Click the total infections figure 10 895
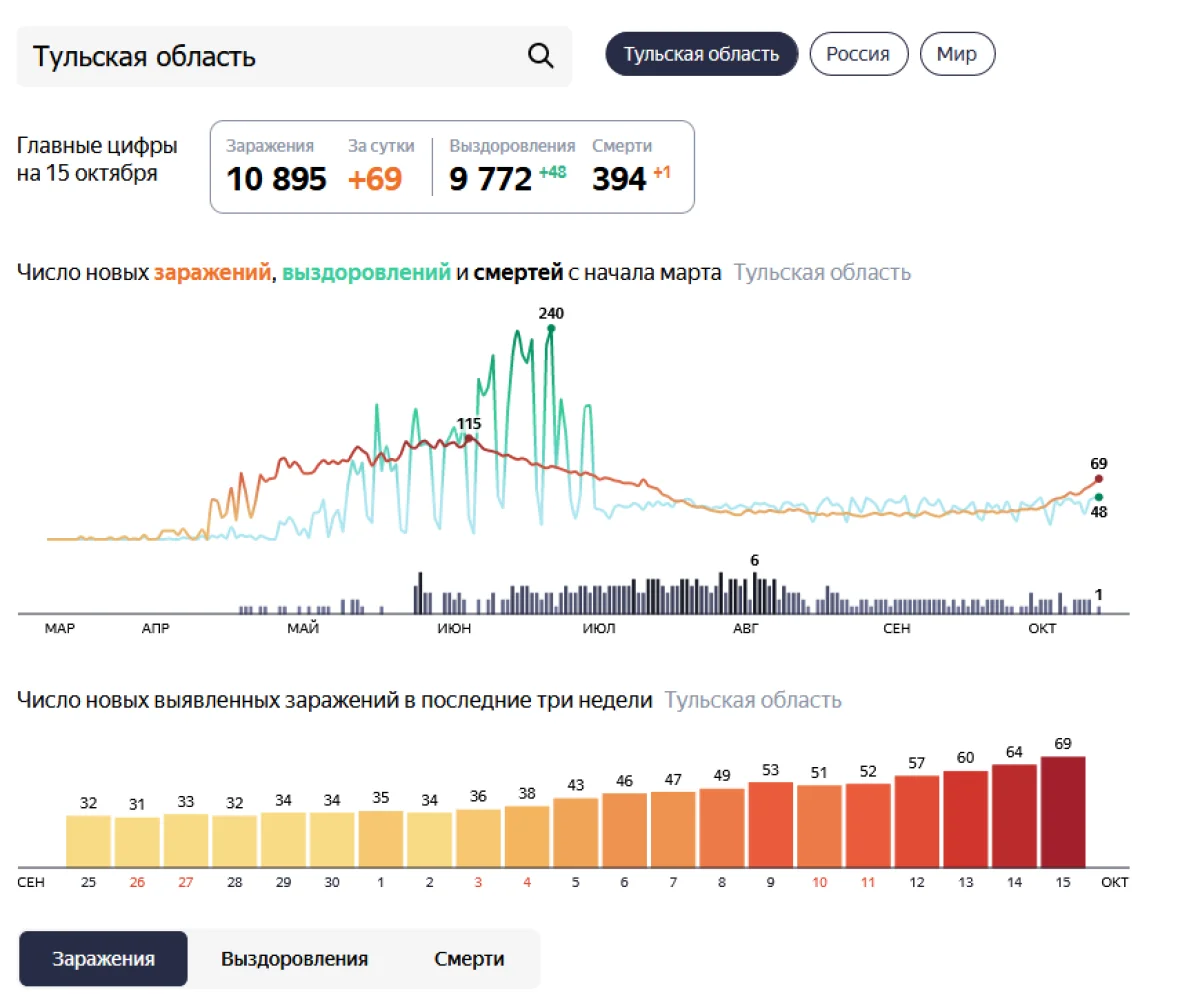This screenshot has height=996, width=1200. click(276, 179)
